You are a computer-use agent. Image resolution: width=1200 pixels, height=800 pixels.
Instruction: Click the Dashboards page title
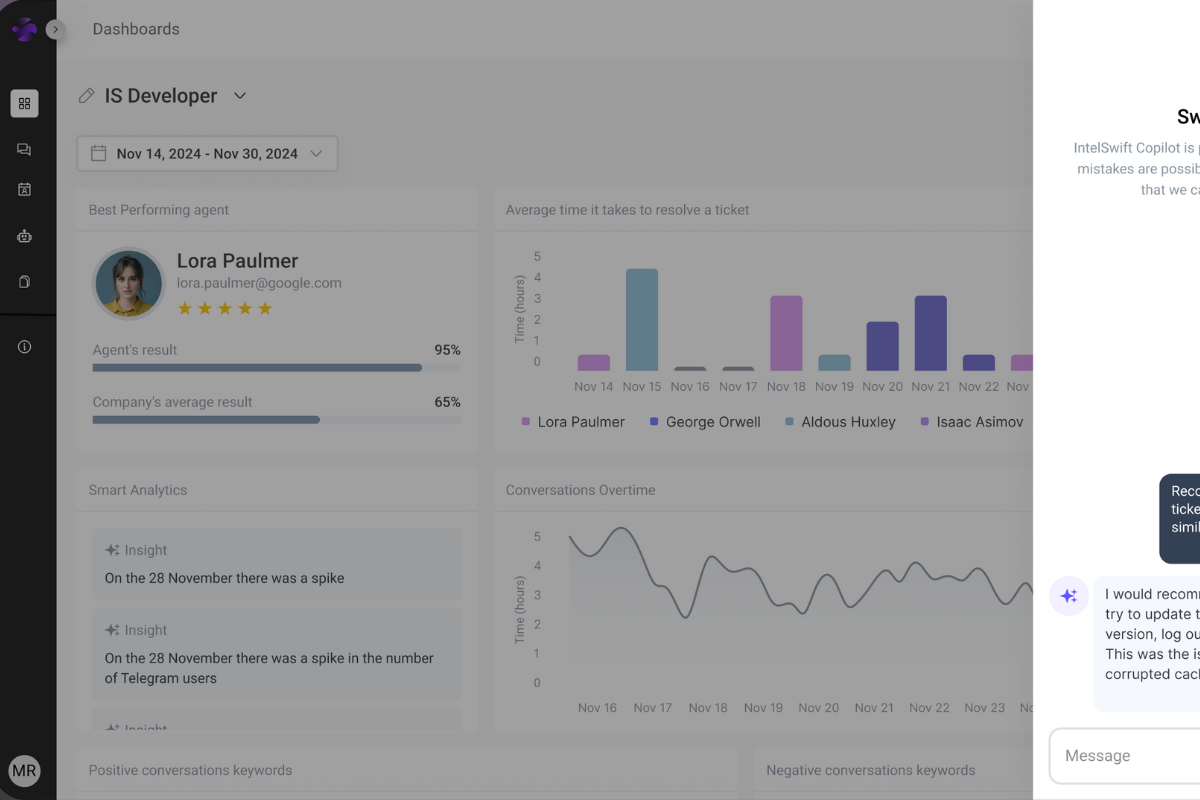tap(136, 29)
